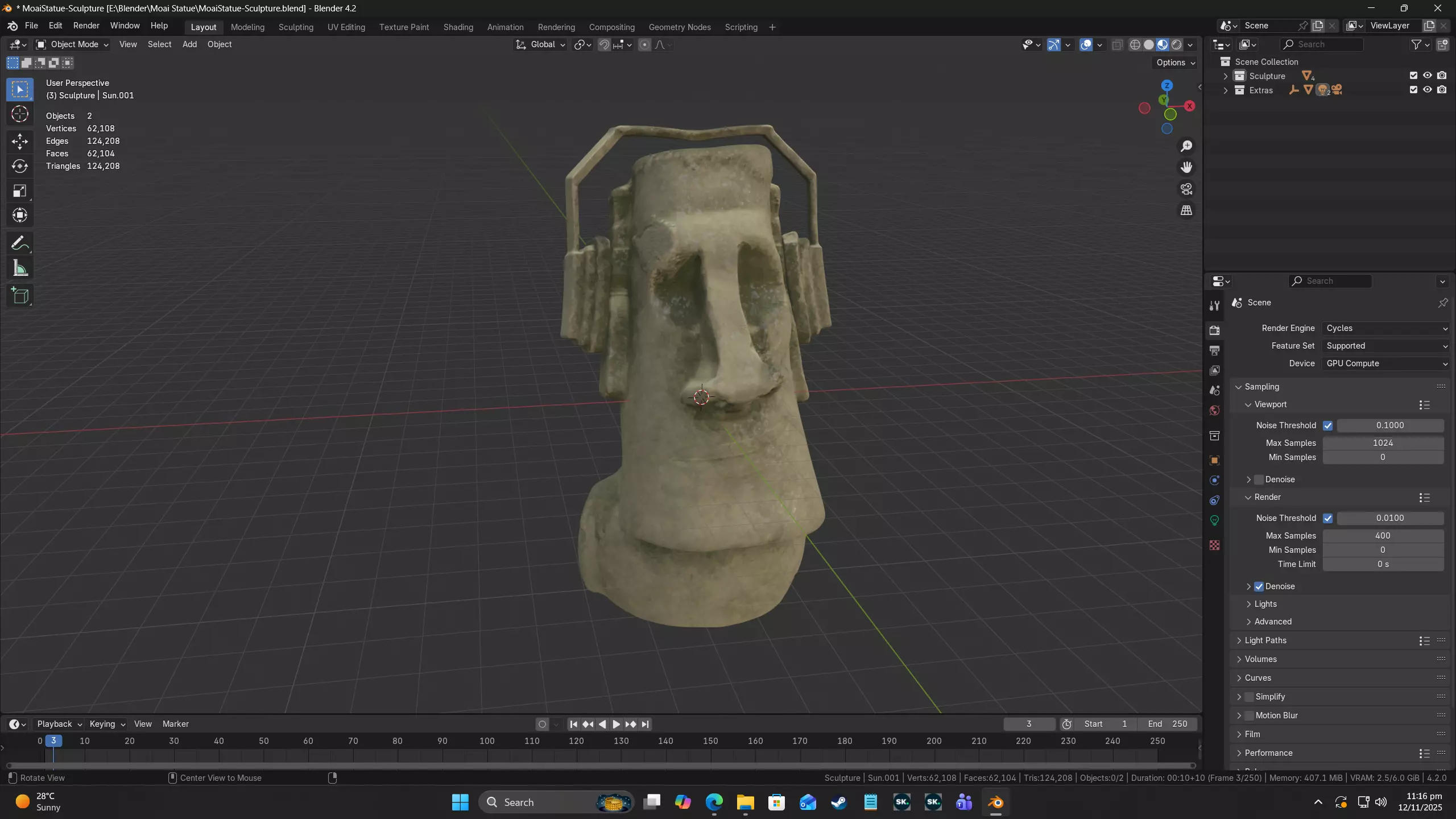Open the Texture properties tab
Viewport: 1456px width, 819px height.
click(x=1214, y=545)
